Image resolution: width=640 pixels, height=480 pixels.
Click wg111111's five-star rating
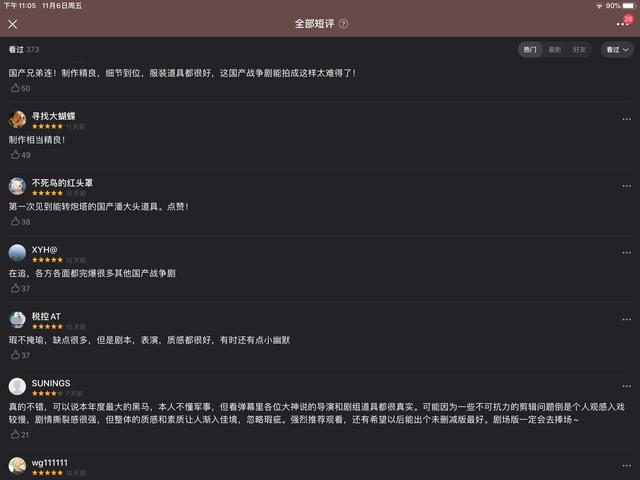47,473
